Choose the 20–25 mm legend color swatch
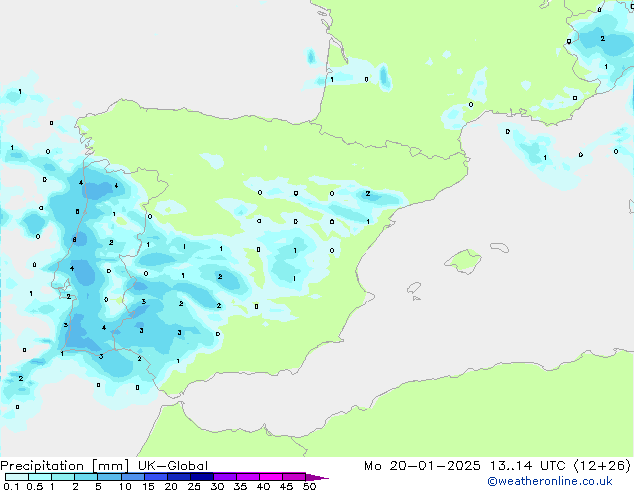 click(x=178, y=477)
